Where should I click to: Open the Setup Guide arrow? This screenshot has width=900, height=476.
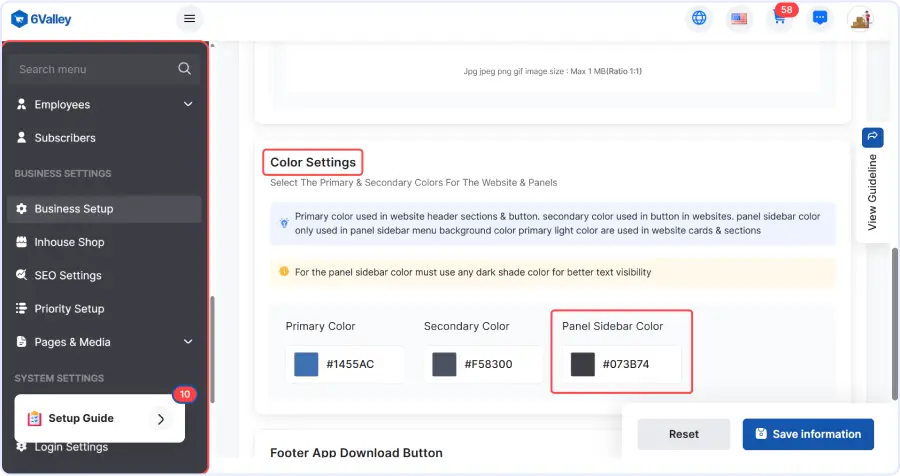point(161,419)
